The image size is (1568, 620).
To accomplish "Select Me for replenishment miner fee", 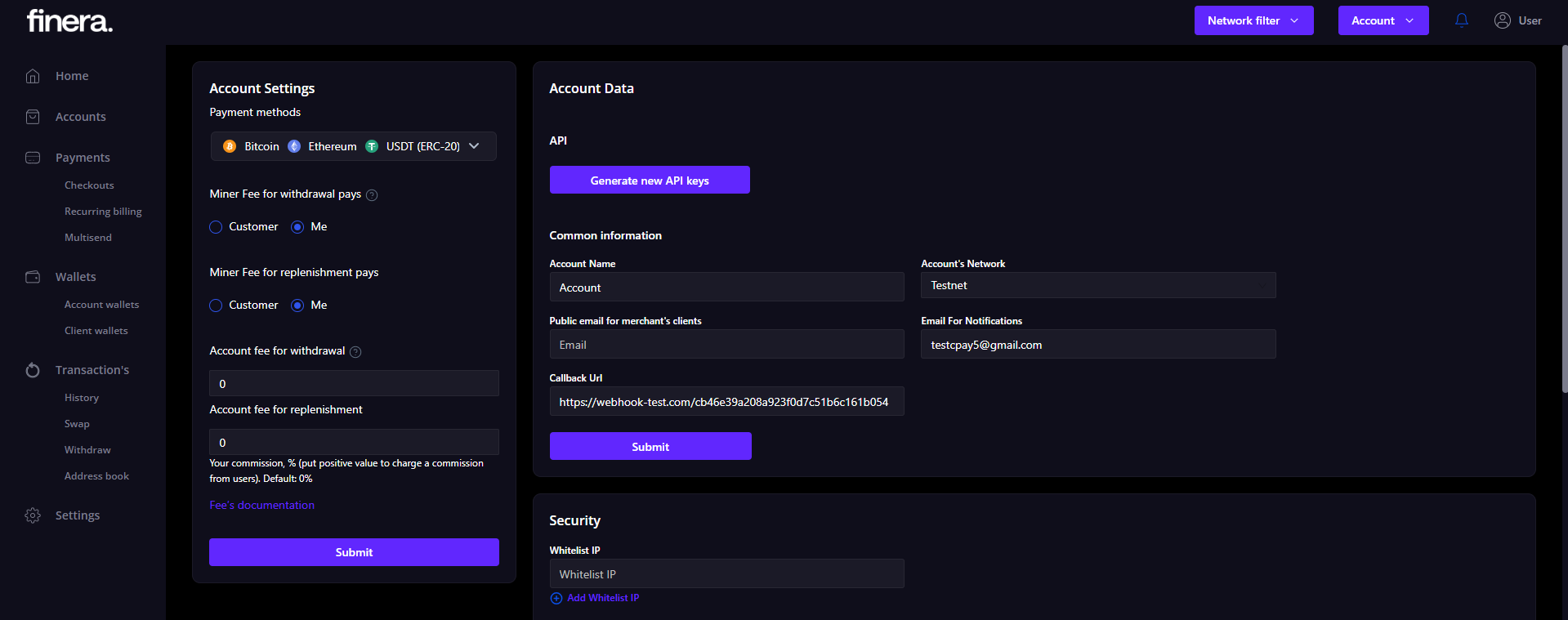I will pos(297,306).
